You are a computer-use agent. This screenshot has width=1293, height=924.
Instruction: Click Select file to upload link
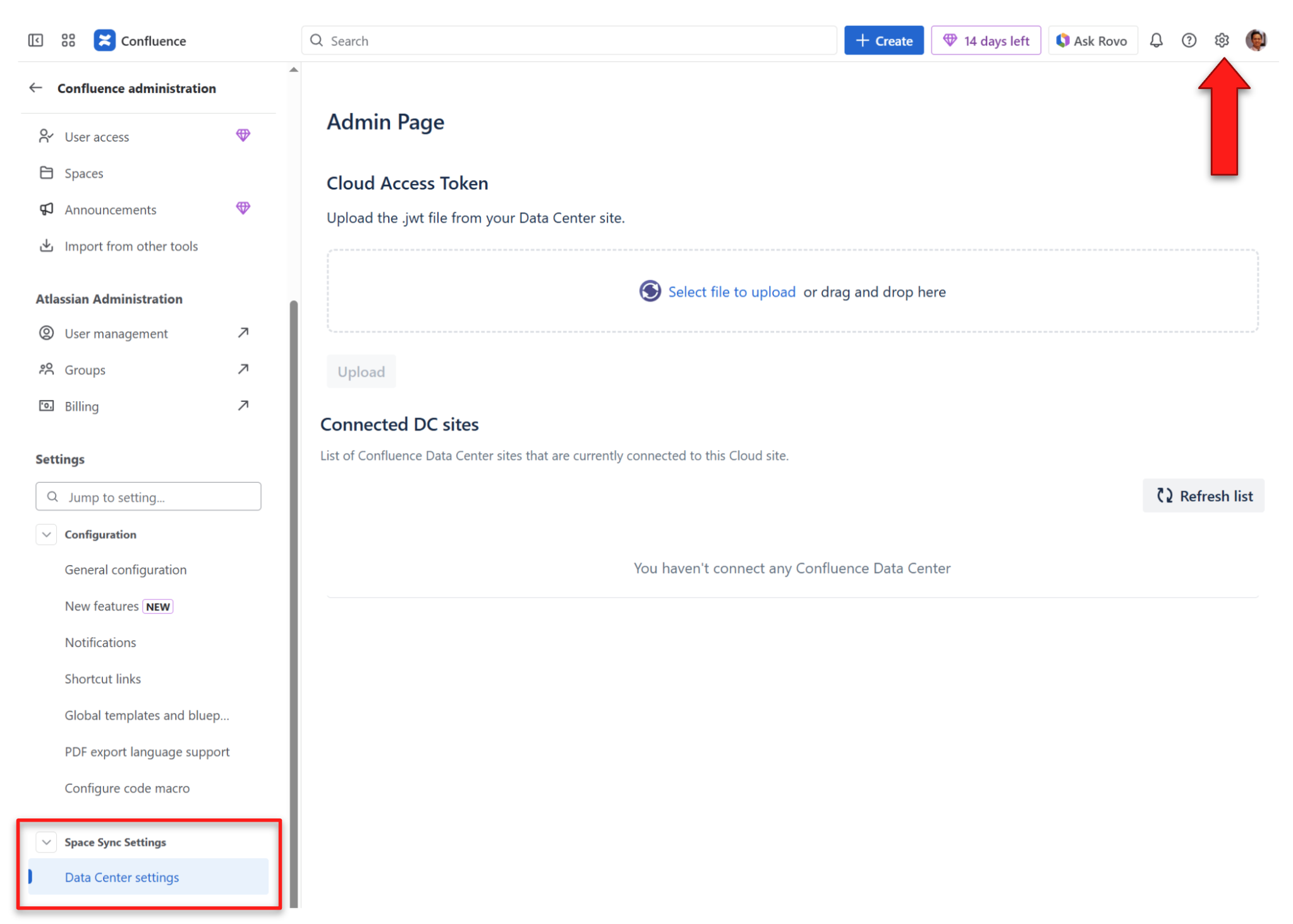[x=731, y=291]
